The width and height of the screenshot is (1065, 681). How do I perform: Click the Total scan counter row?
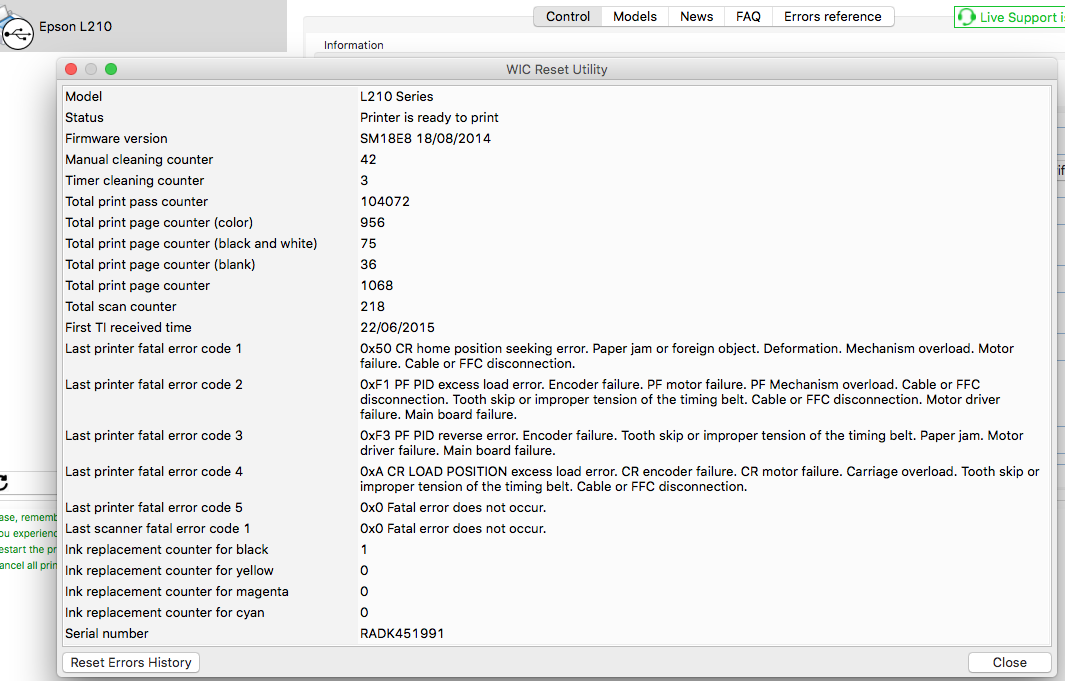(400, 306)
